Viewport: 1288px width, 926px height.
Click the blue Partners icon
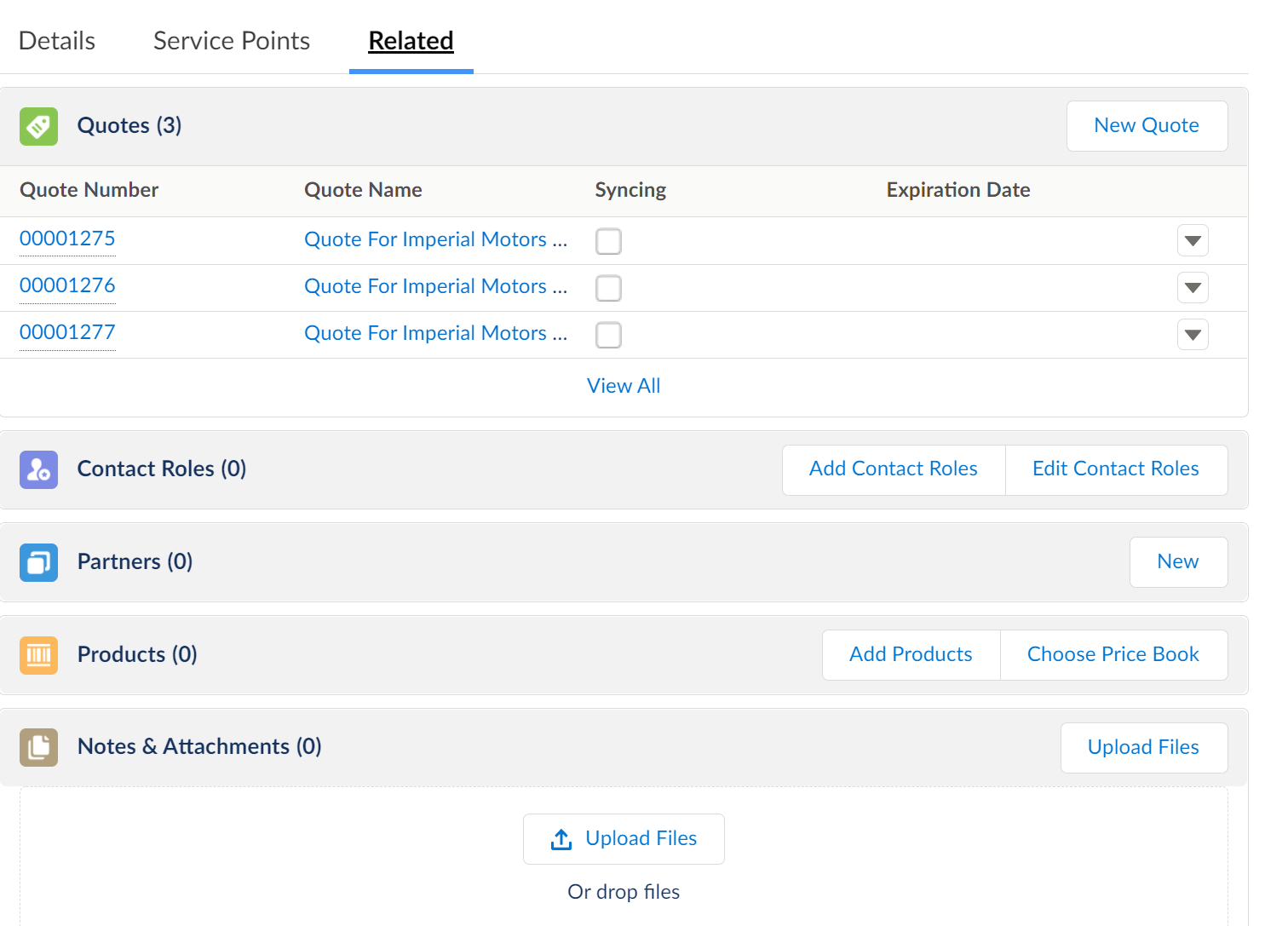point(38,562)
